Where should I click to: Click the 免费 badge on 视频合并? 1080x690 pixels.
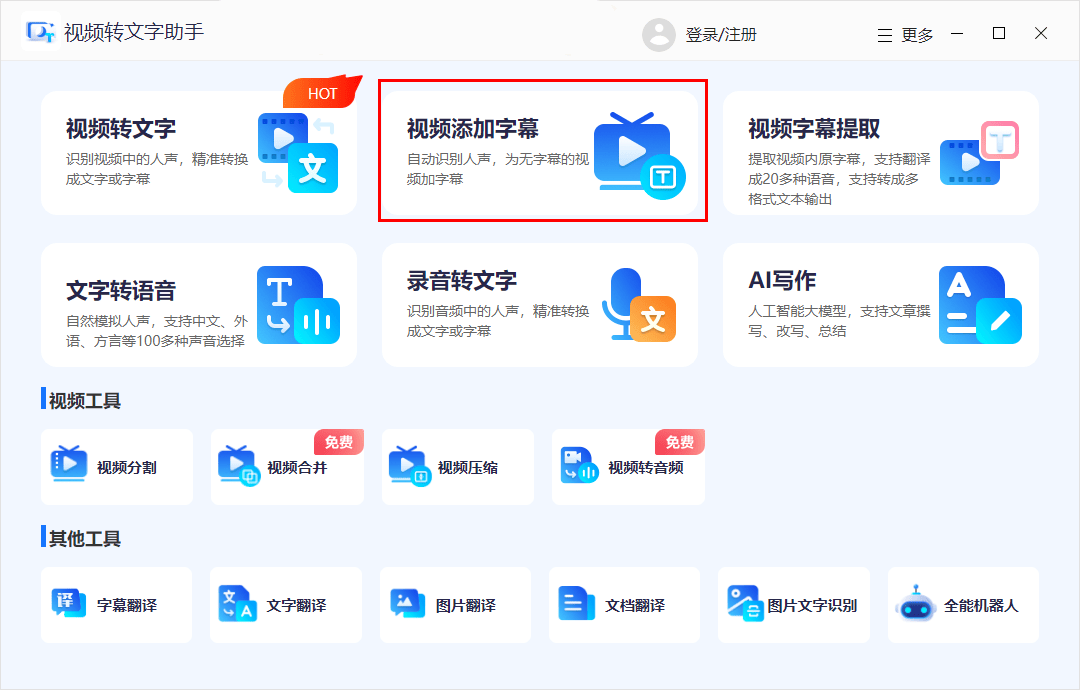tap(338, 442)
